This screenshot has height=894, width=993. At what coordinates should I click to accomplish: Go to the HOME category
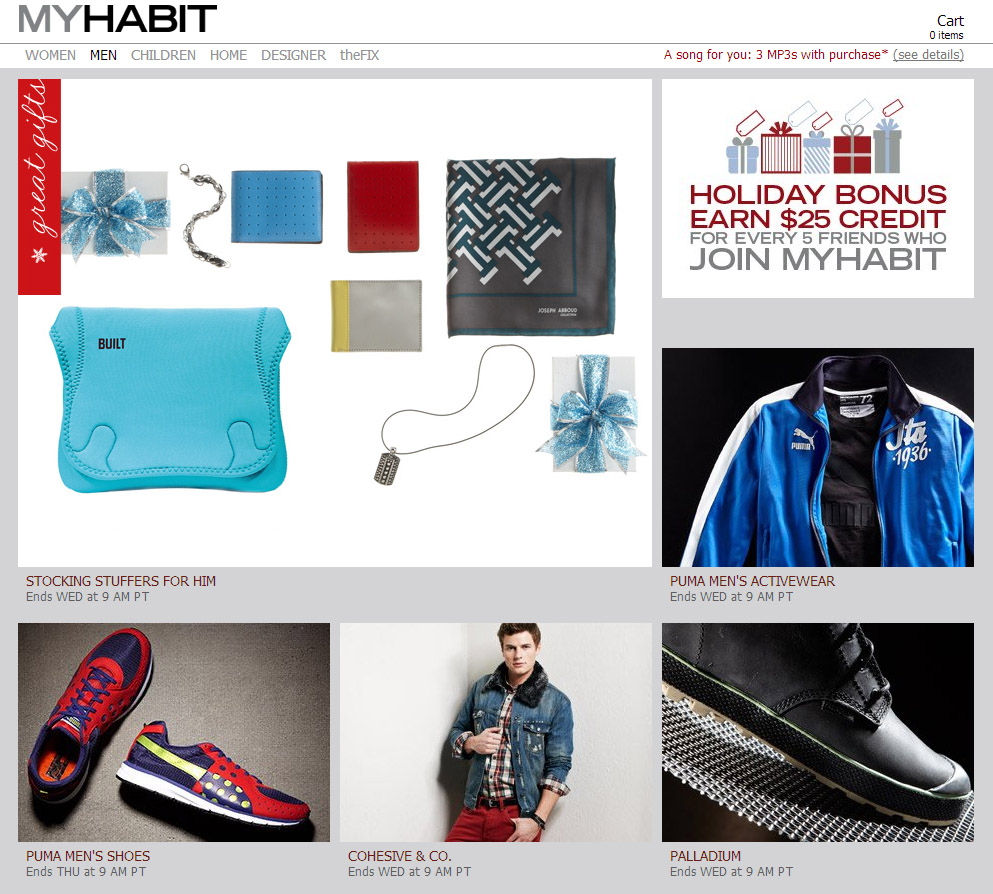coord(229,55)
